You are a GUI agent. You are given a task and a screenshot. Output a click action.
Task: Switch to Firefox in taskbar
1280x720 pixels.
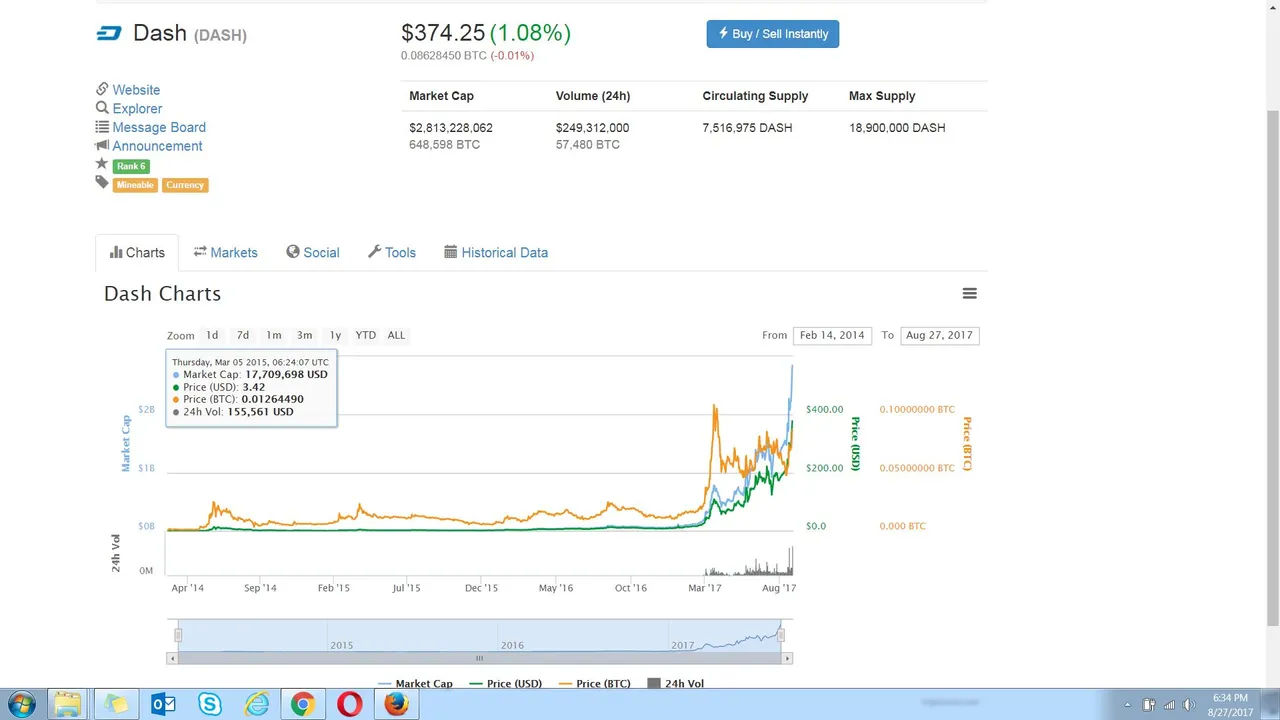[396, 704]
